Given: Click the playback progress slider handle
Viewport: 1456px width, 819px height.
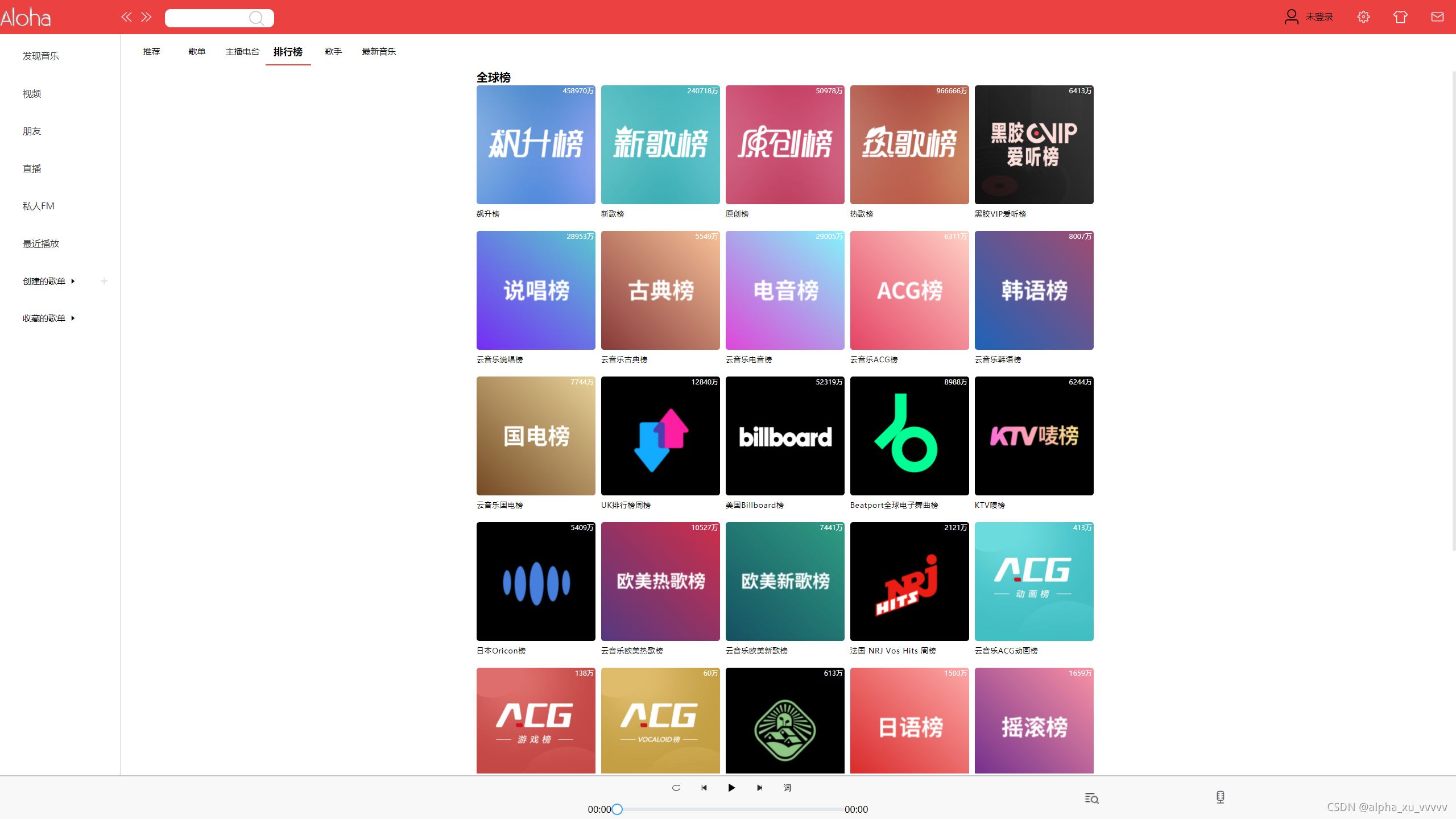Looking at the screenshot, I should click(617, 809).
